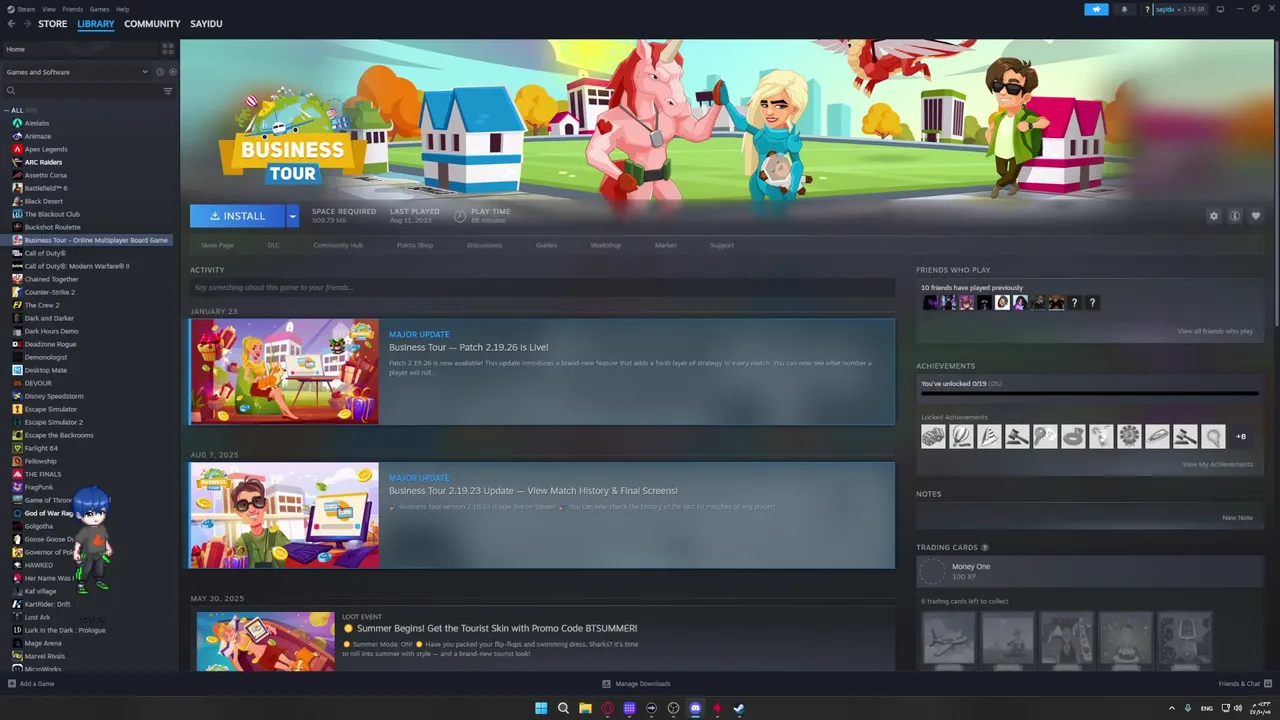1280x720 pixels.
Task: Click Trading Cards help question mark
Action: click(x=985, y=548)
